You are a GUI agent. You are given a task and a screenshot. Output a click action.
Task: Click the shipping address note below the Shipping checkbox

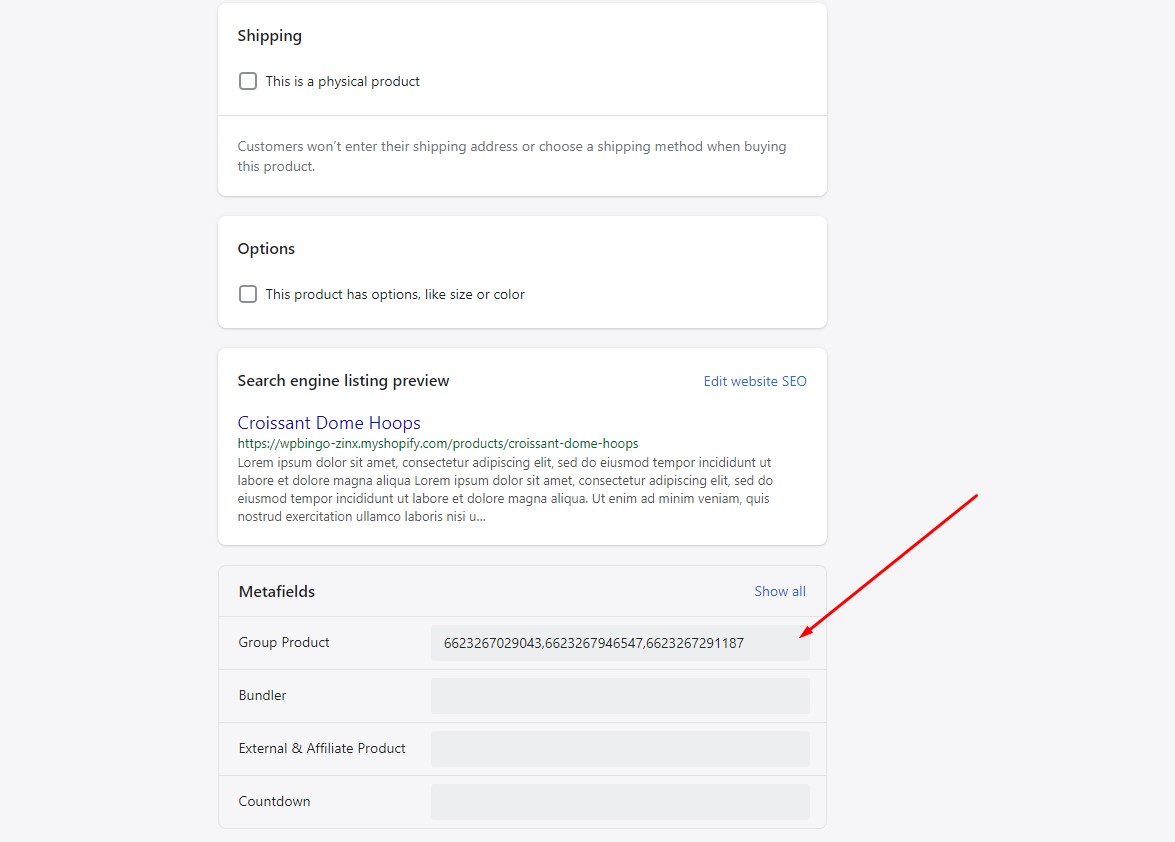coord(511,156)
